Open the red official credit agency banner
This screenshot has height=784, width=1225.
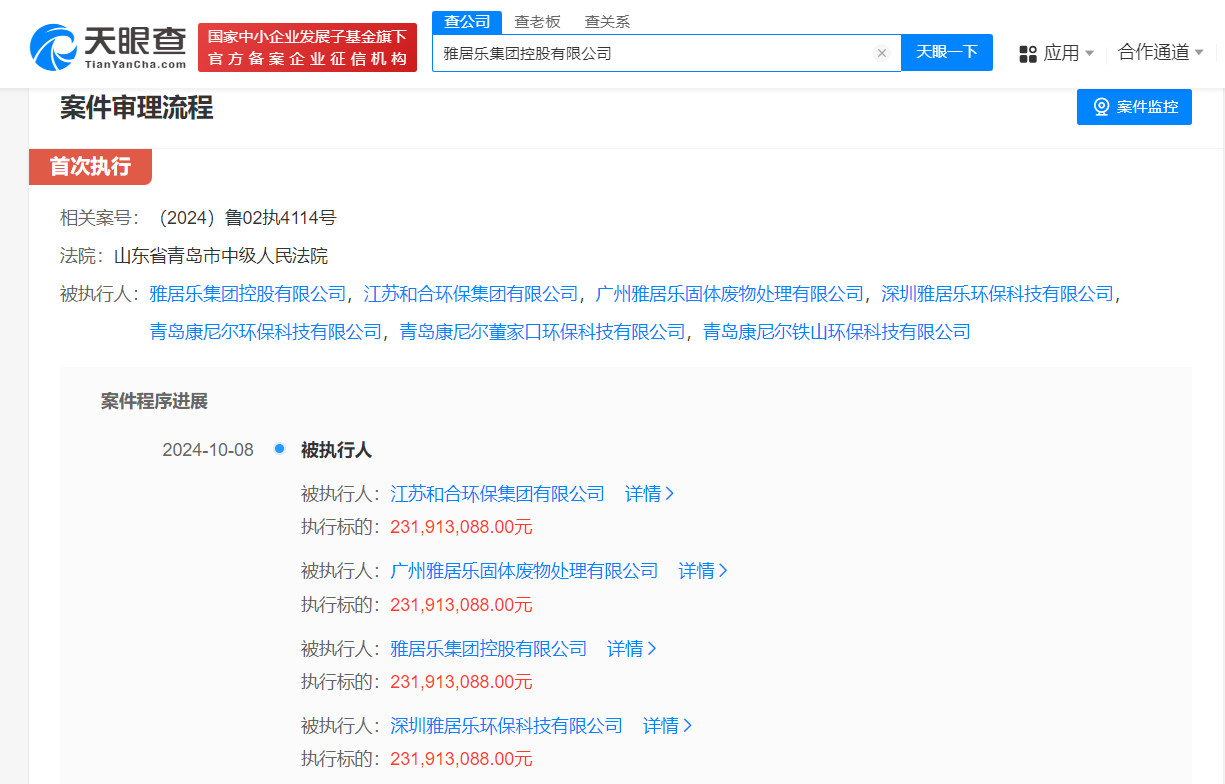point(307,47)
